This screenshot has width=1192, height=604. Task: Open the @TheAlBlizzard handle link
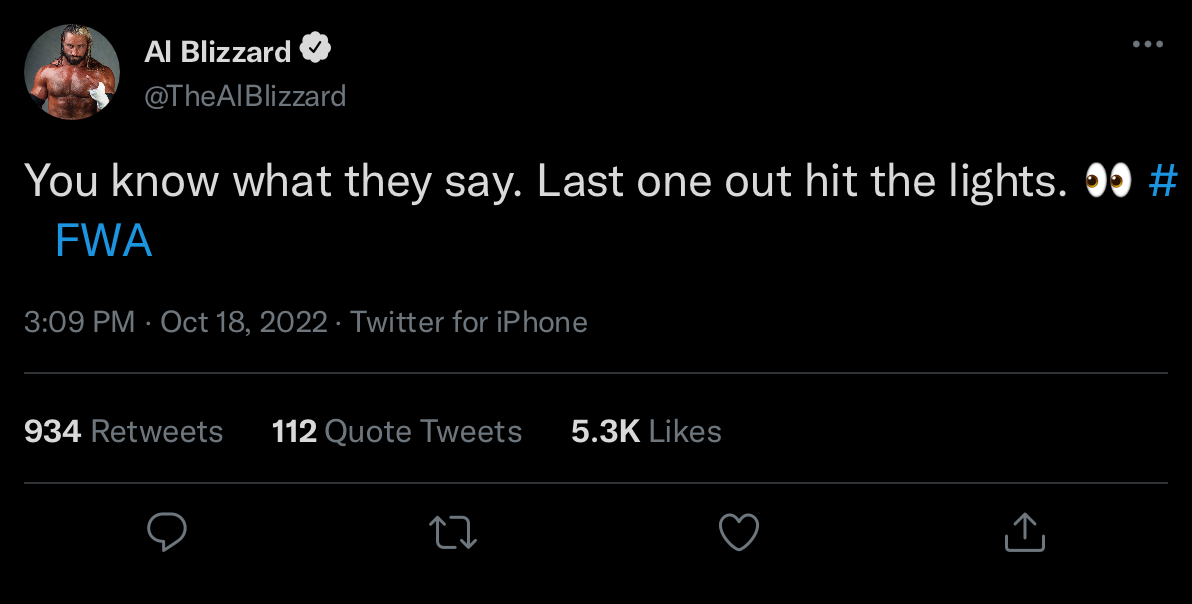246,96
